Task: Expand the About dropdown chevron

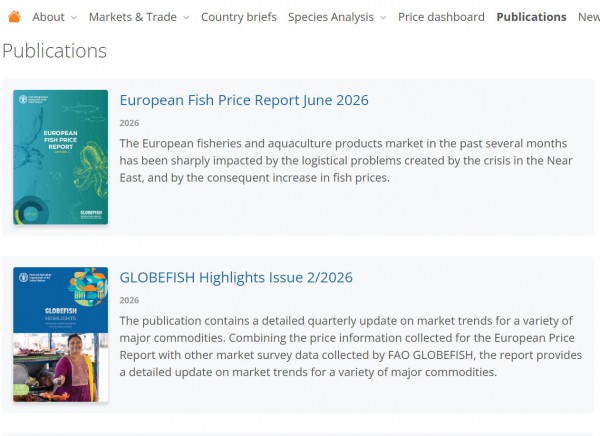Action: [x=74, y=18]
